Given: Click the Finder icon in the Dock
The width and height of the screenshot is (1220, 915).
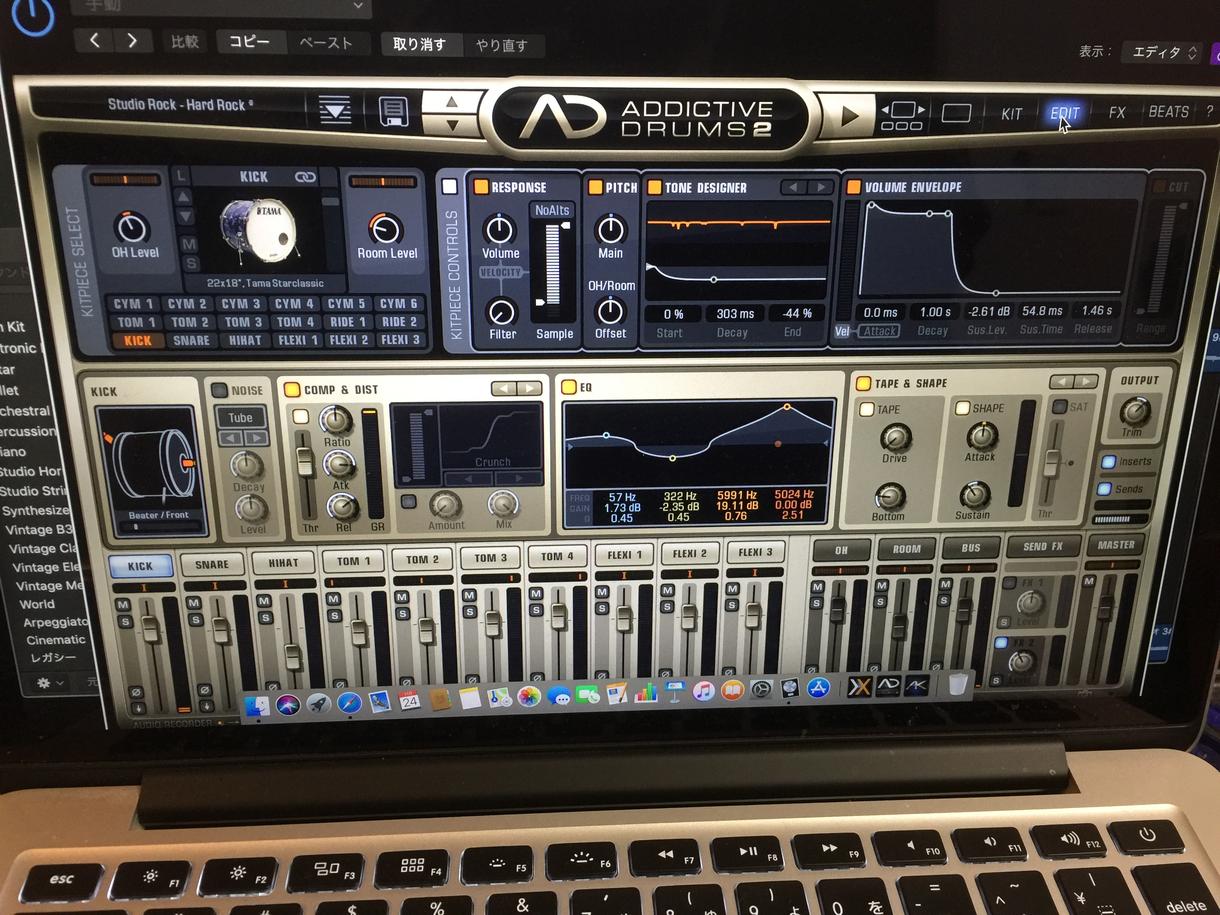Looking at the screenshot, I should [257, 704].
